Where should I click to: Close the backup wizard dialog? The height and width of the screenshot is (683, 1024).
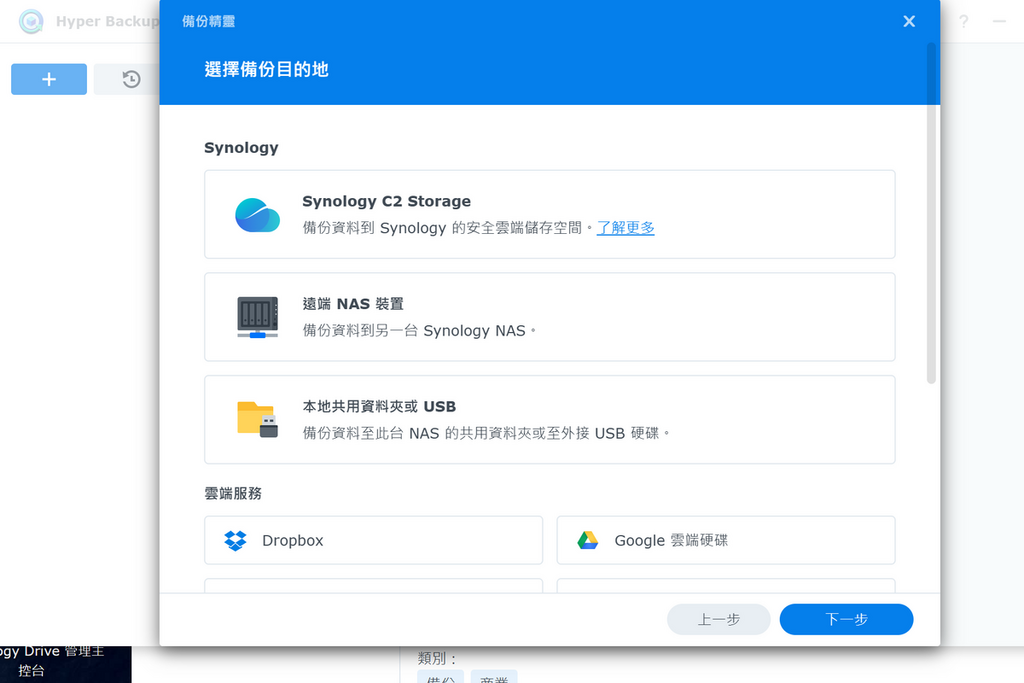[909, 22]
